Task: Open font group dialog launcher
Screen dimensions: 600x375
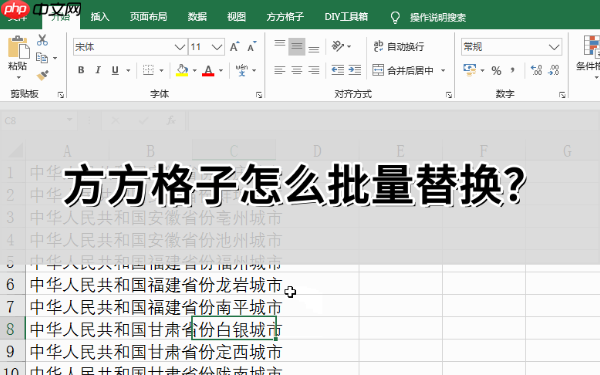Action: (259, 95)
